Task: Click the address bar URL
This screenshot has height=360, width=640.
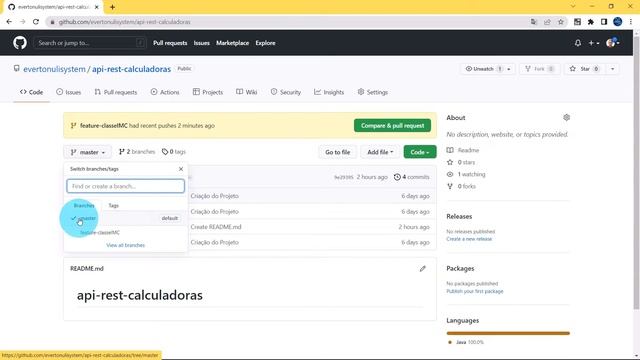Action: tap(124, 22)
